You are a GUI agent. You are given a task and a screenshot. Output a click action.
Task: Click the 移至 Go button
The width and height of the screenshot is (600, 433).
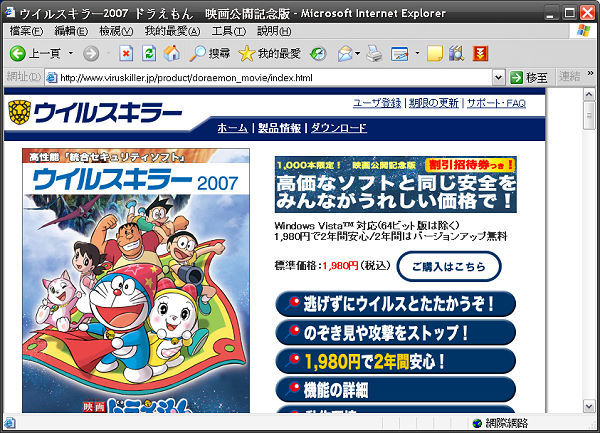(529, 78)
